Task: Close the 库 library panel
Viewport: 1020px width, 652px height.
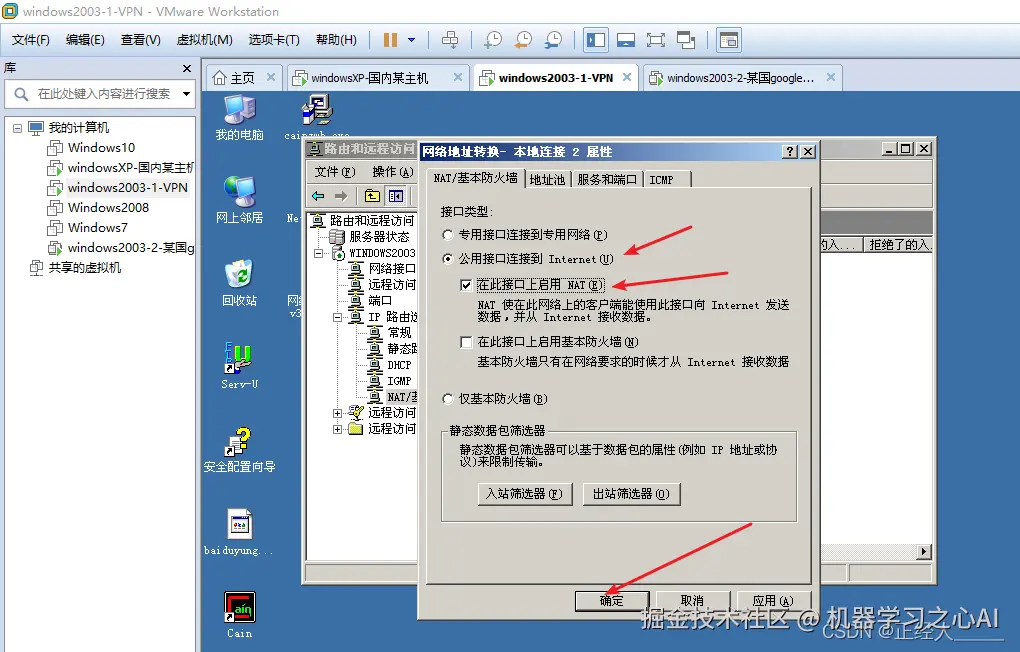Action: point(187,68)
